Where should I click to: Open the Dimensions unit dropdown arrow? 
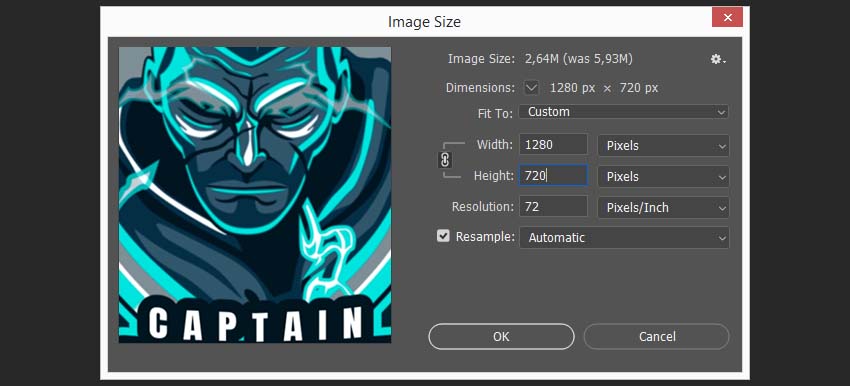point(531,87)
